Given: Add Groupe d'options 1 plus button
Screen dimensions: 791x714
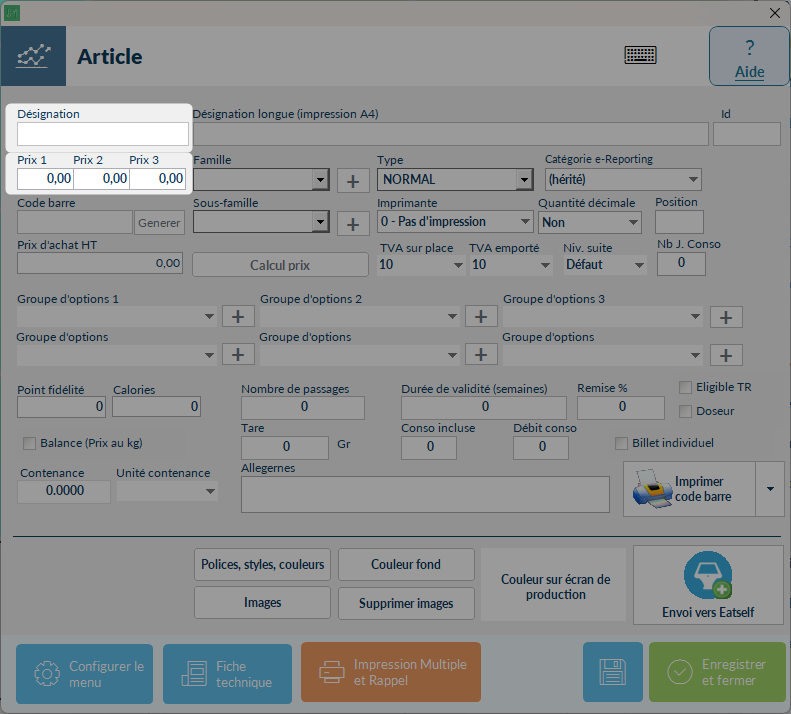Looking at the screenshot, I should pyautogui.click(x=238, y=317).
